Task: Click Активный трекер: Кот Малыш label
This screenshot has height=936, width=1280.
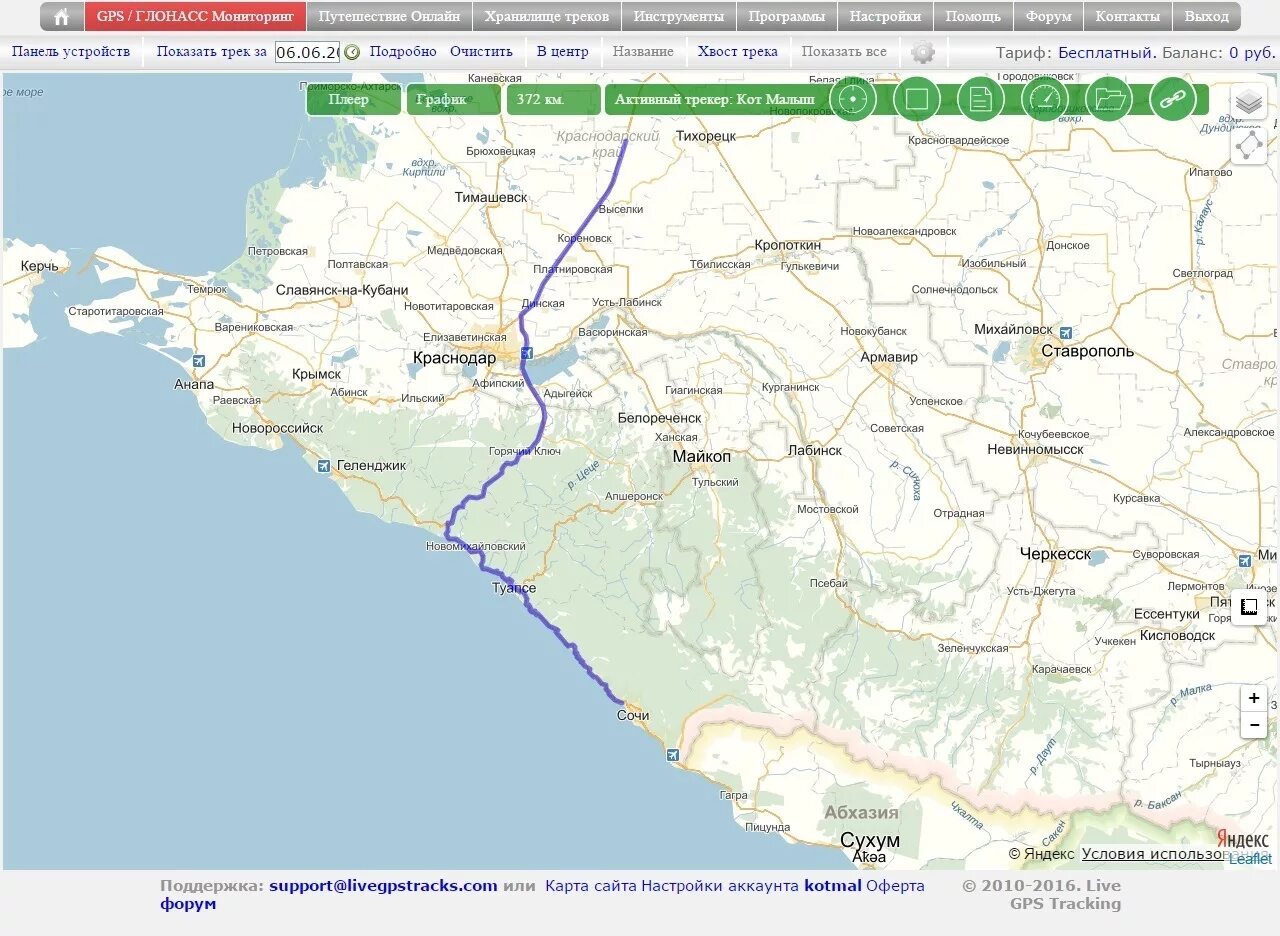Action: 715,99
